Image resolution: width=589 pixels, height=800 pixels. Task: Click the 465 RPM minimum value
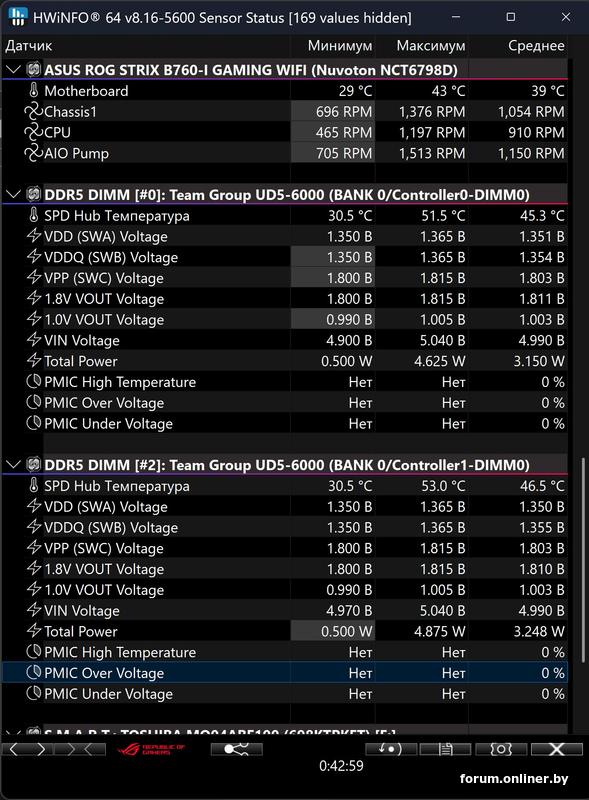pyautogui.click(x=343, y=133)
